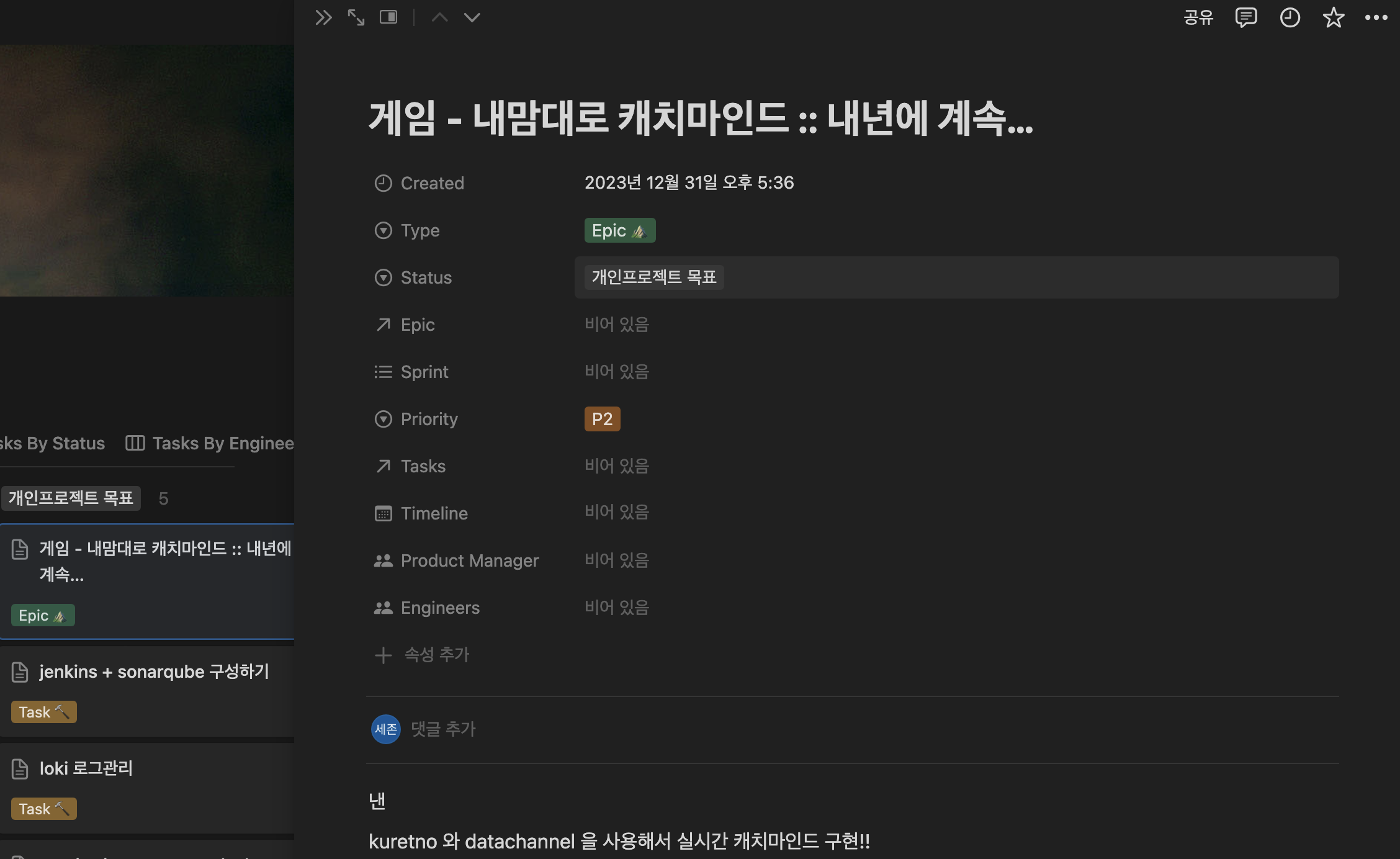Open the P2 priority selector
This screenshot has height=859, width=1400.
point(602,419)
